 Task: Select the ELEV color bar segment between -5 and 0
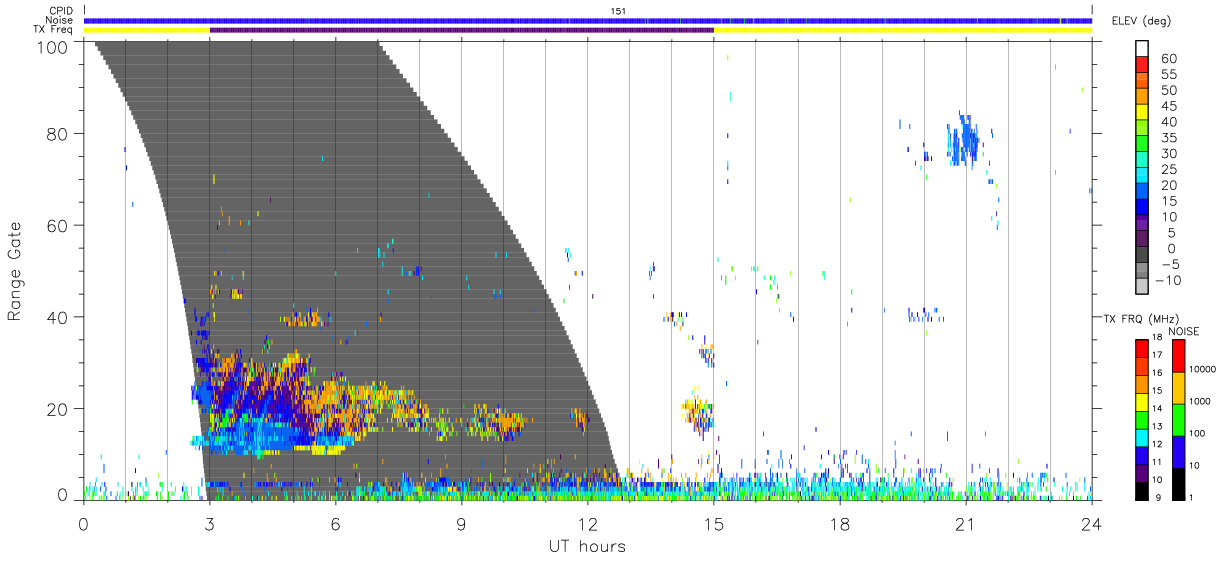(1142, 255)
